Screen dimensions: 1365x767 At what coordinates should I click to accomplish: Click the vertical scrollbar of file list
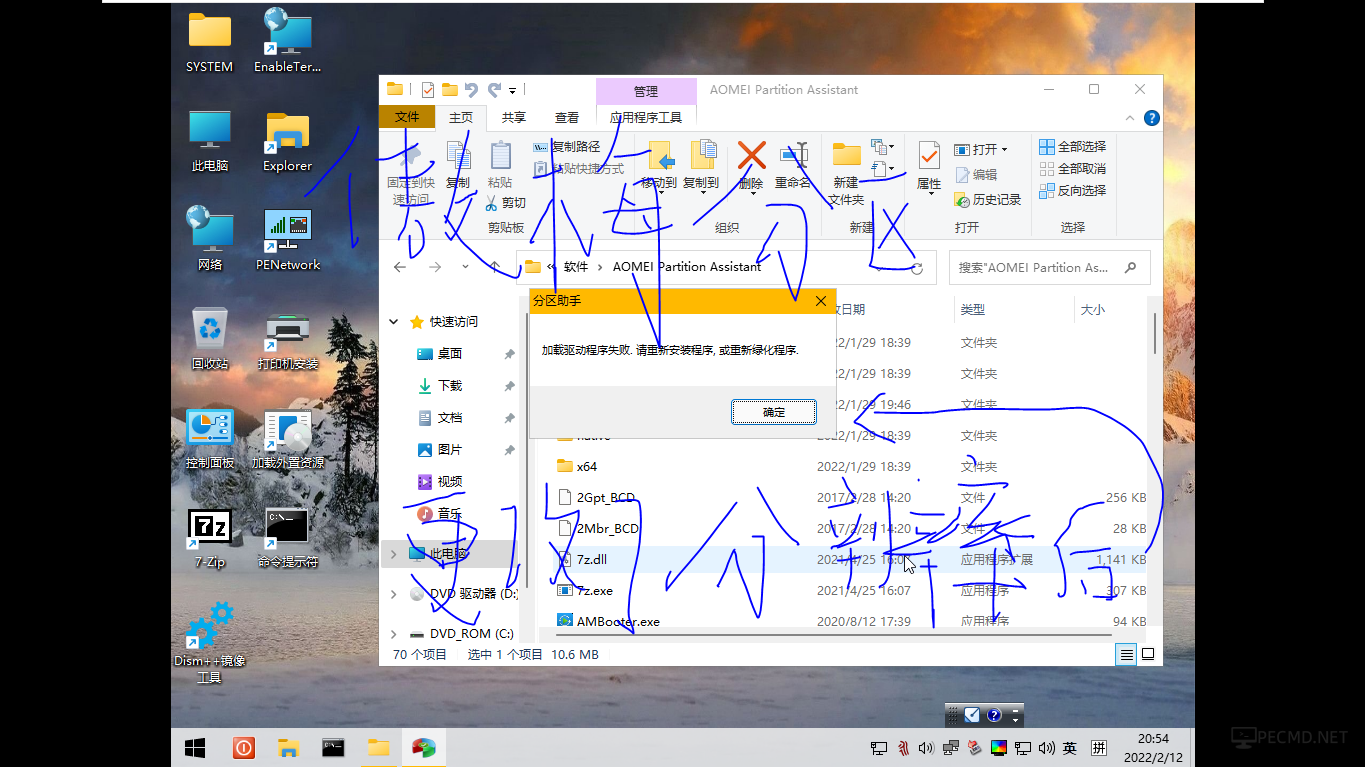pyautogui.click(x=1155, y=333)
